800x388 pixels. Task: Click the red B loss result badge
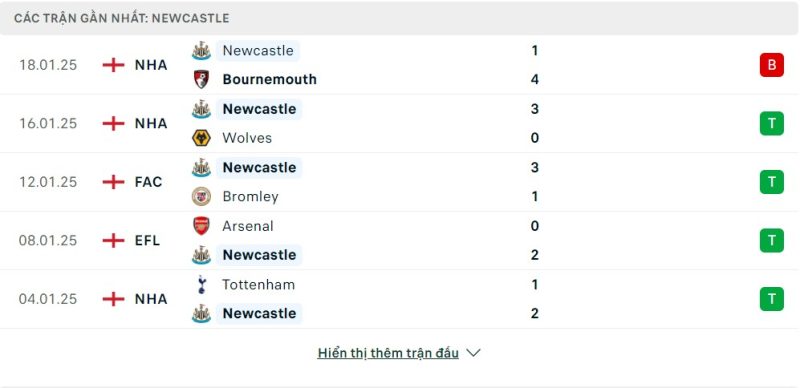tap(771, 65)
